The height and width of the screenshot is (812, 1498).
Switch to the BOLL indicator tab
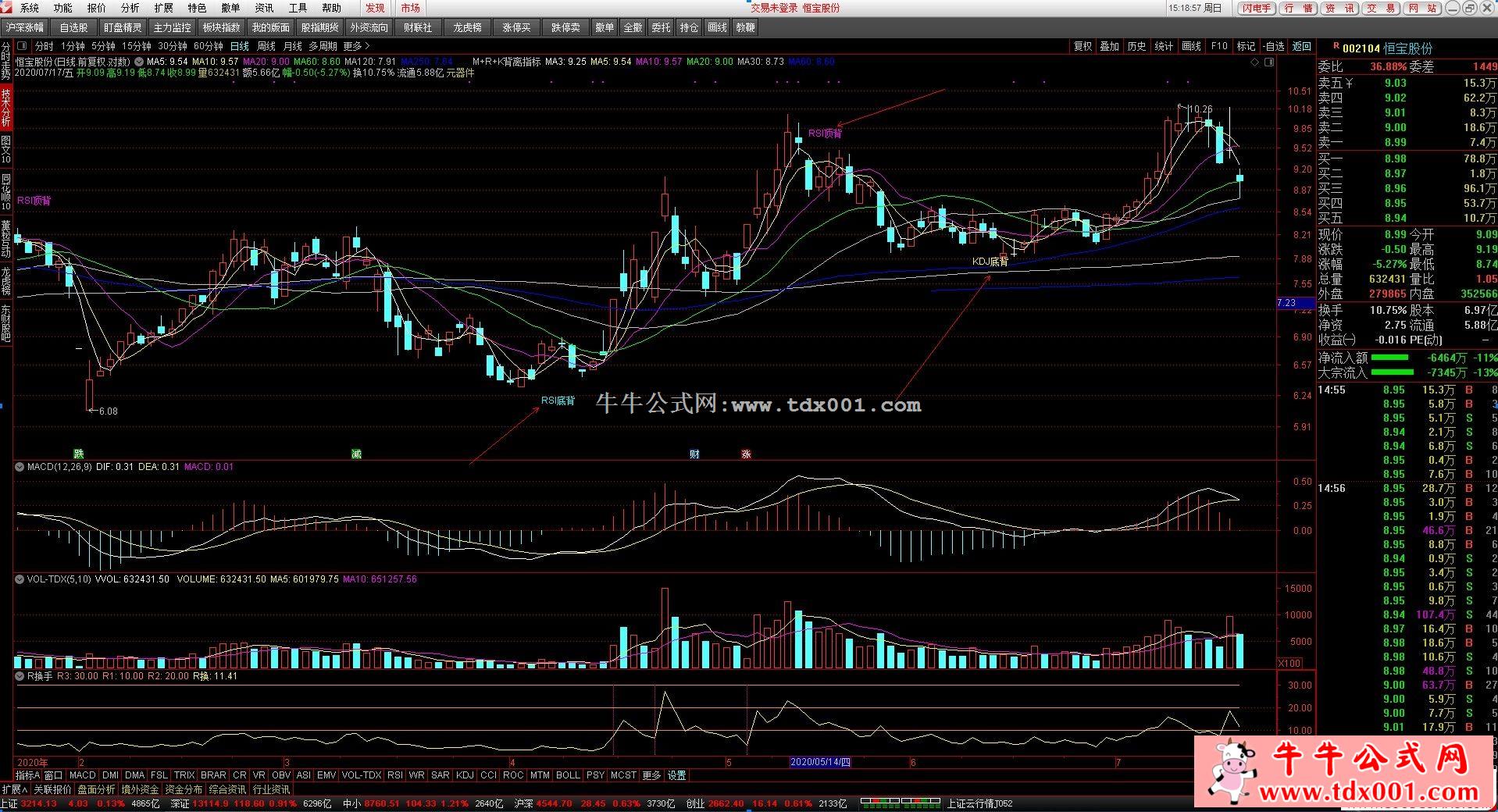(568, 775)
